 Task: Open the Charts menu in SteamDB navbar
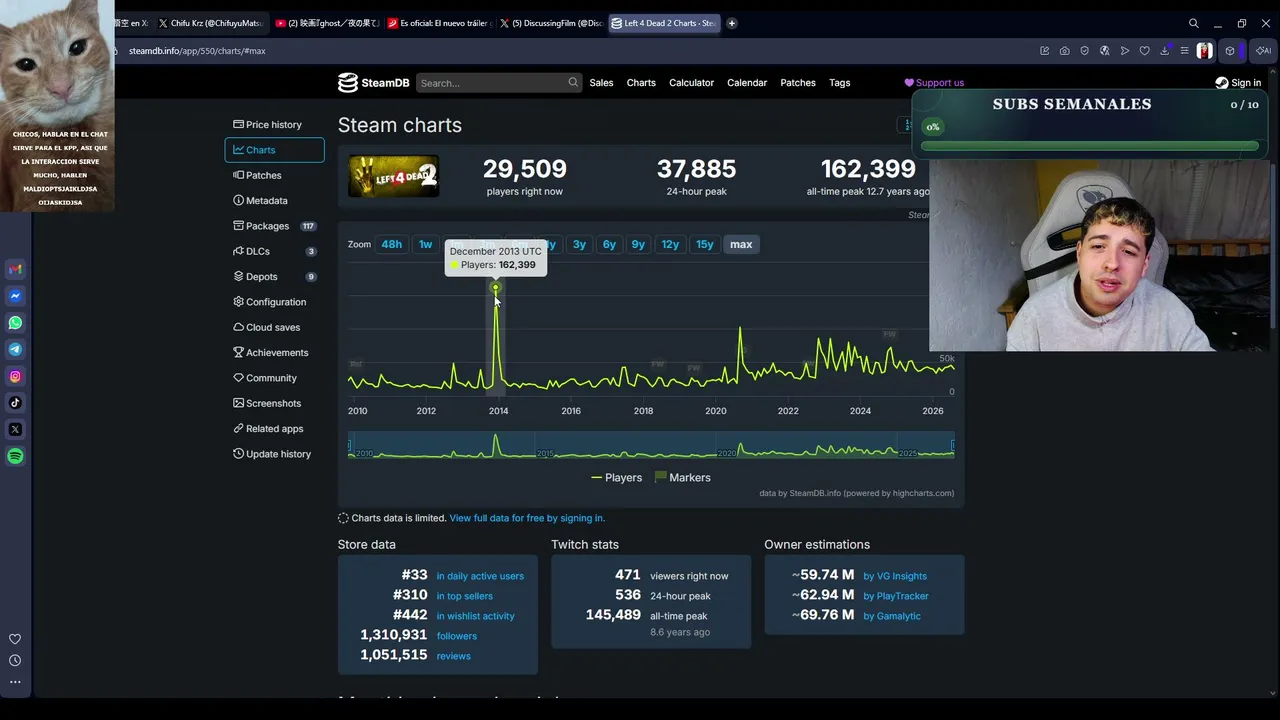(641, 83)
